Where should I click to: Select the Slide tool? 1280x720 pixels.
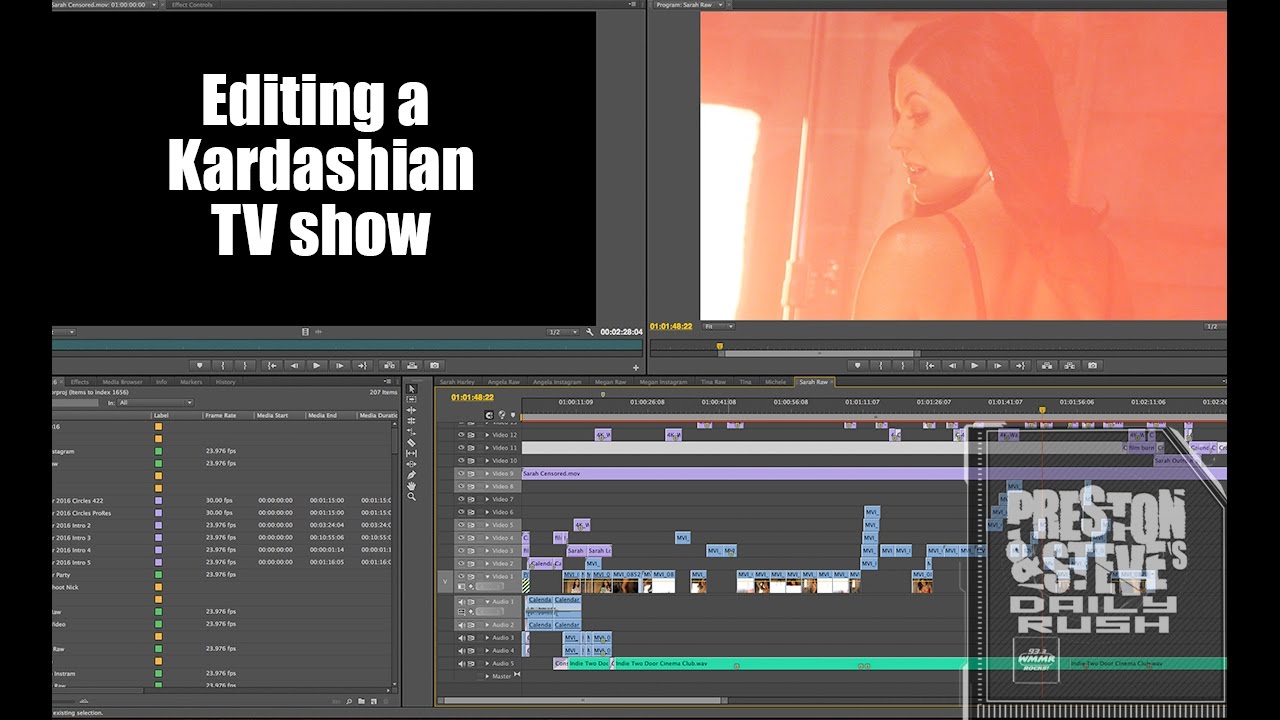411,464
